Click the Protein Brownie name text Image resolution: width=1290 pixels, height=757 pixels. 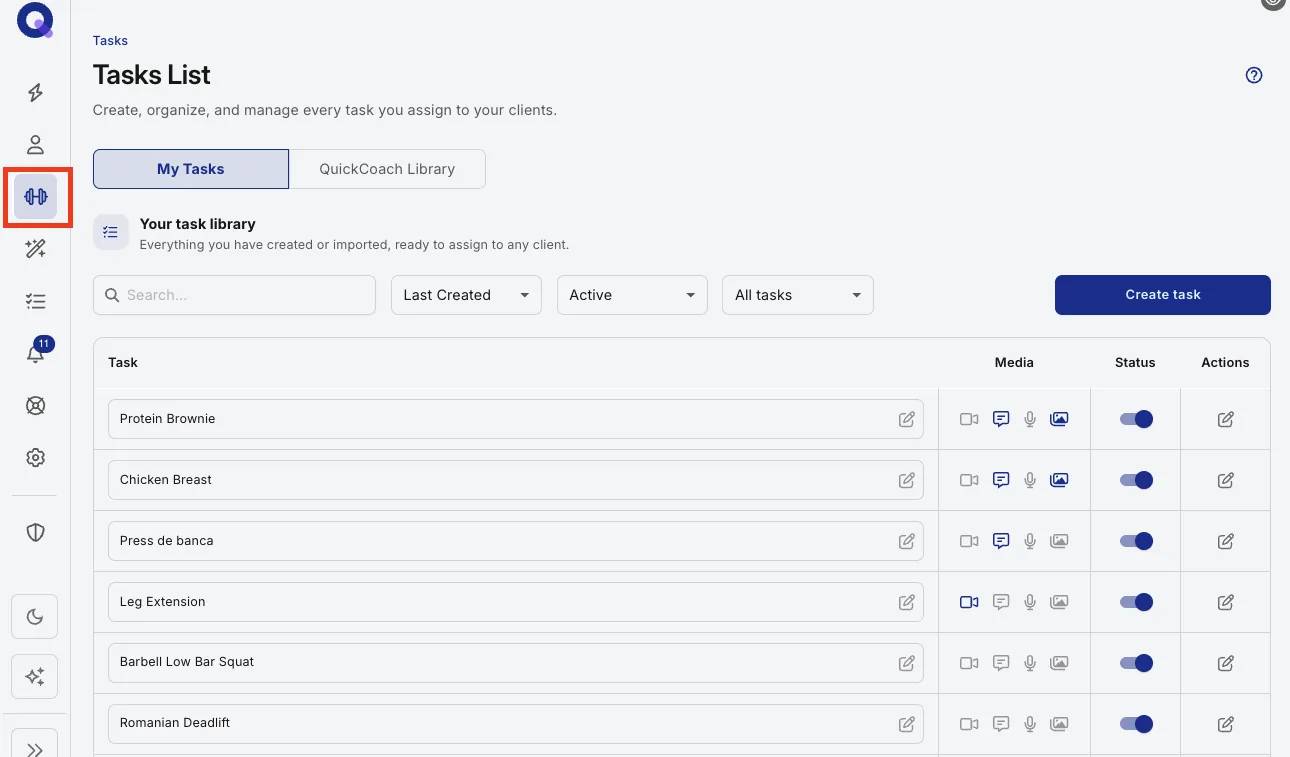click(168, 419)
